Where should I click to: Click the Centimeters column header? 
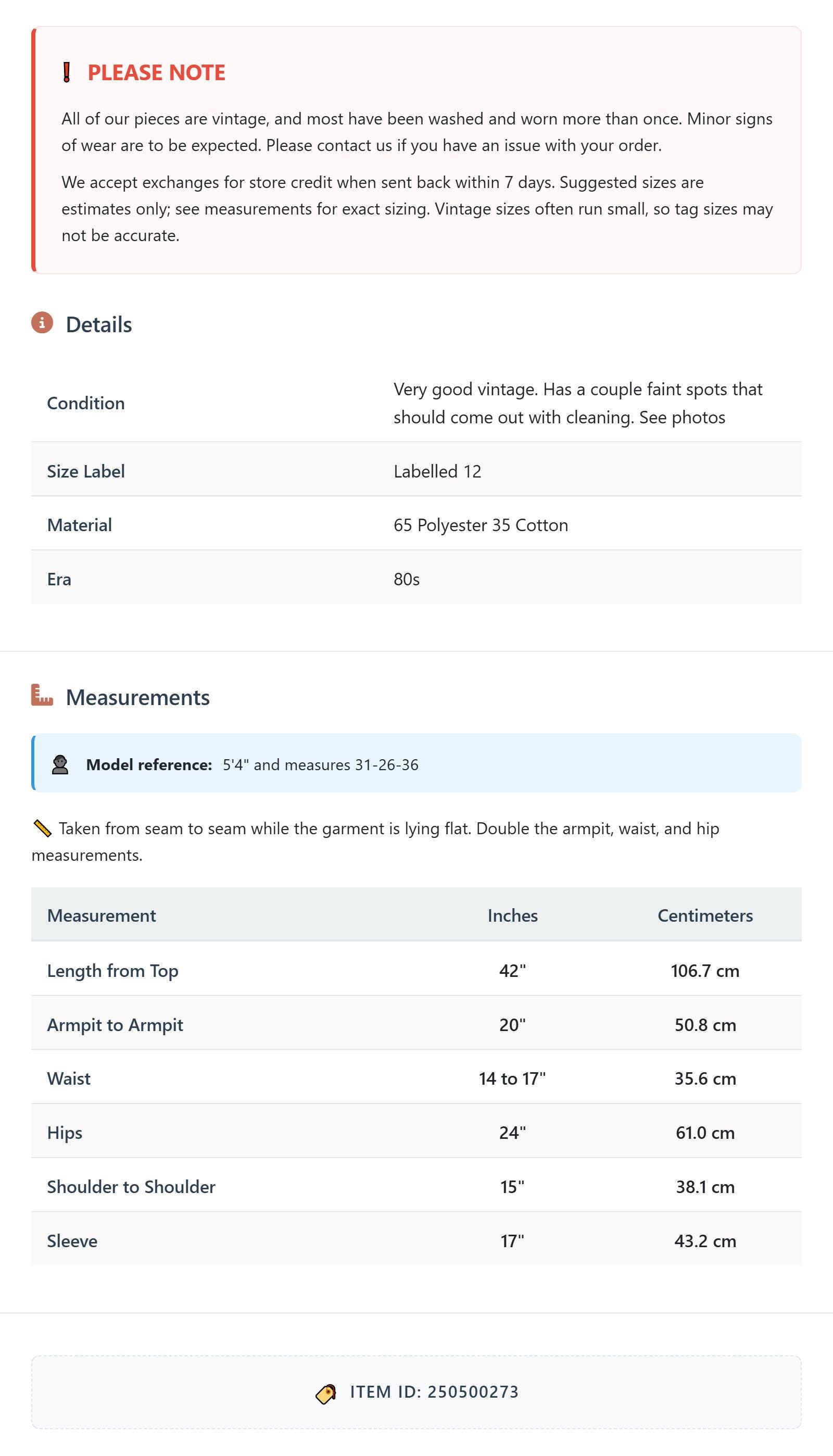(705, 915)
